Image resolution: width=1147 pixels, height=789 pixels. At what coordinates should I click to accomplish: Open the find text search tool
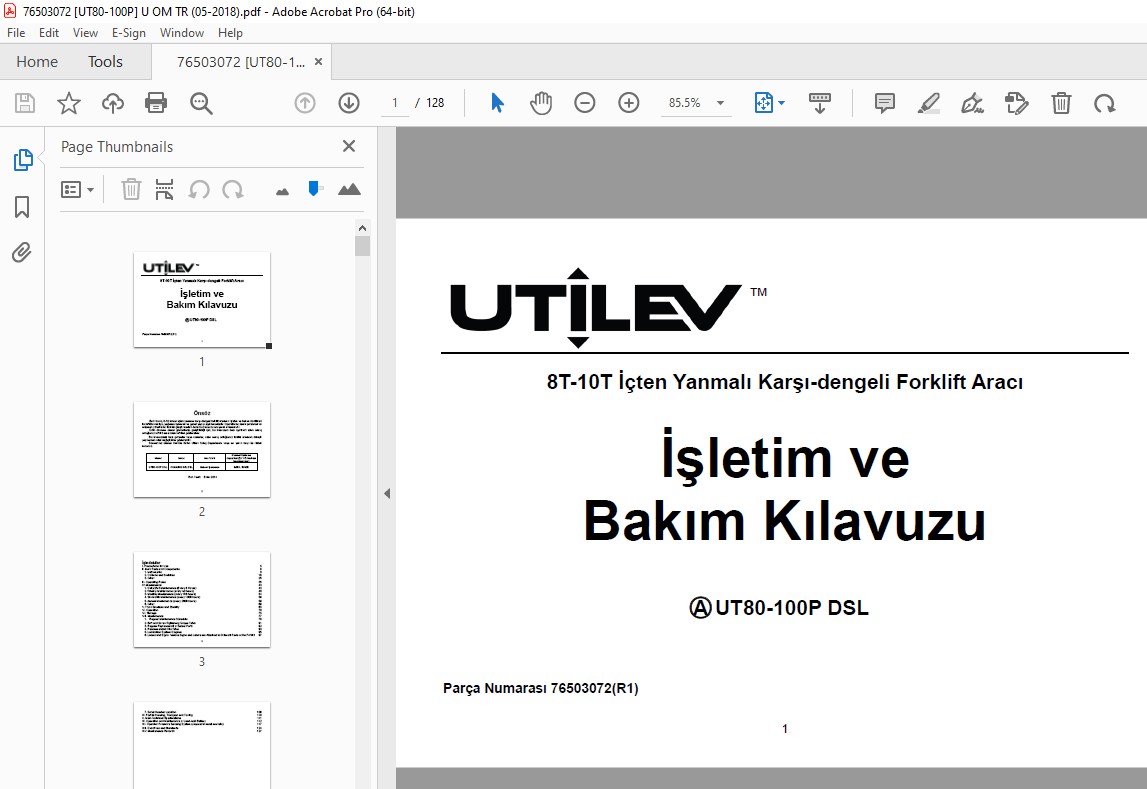click(x=201, y=103)
